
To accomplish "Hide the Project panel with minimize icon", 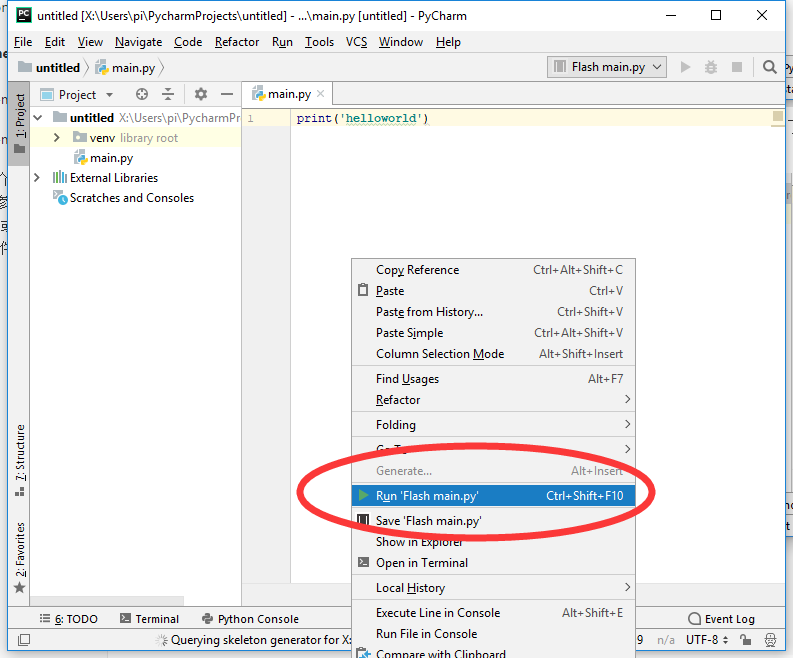I will coord(227,94).
